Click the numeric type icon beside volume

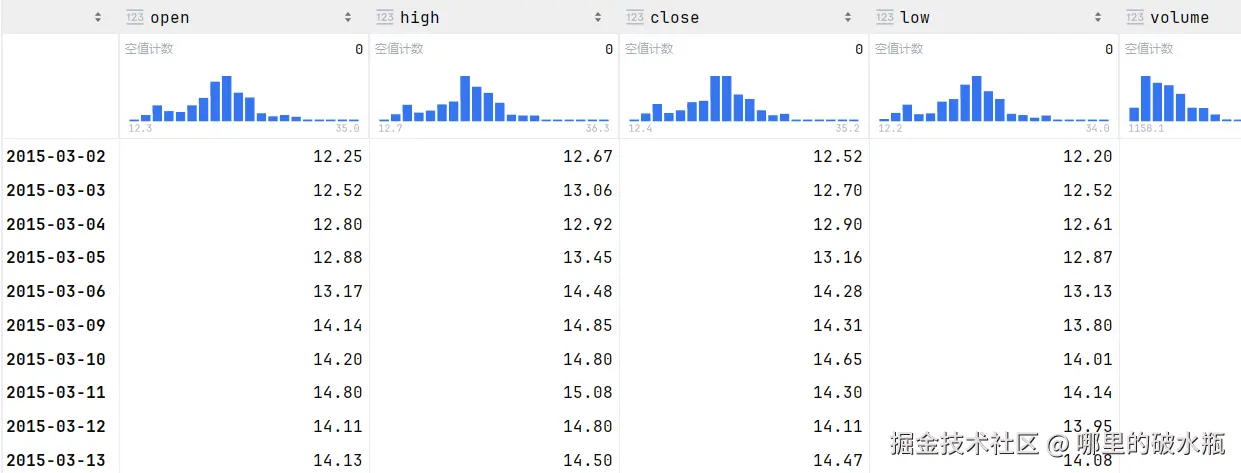click(1135, 17)
